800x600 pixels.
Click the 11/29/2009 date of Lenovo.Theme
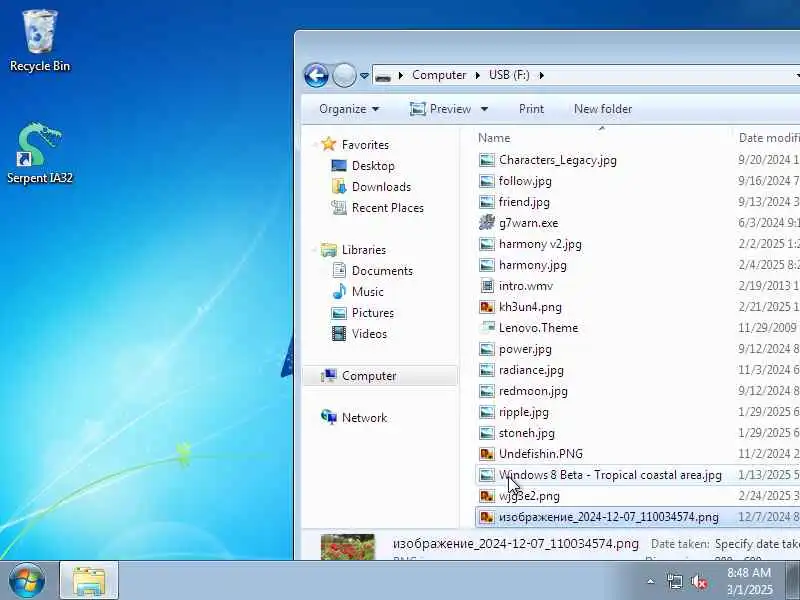(x=767, y=328)
